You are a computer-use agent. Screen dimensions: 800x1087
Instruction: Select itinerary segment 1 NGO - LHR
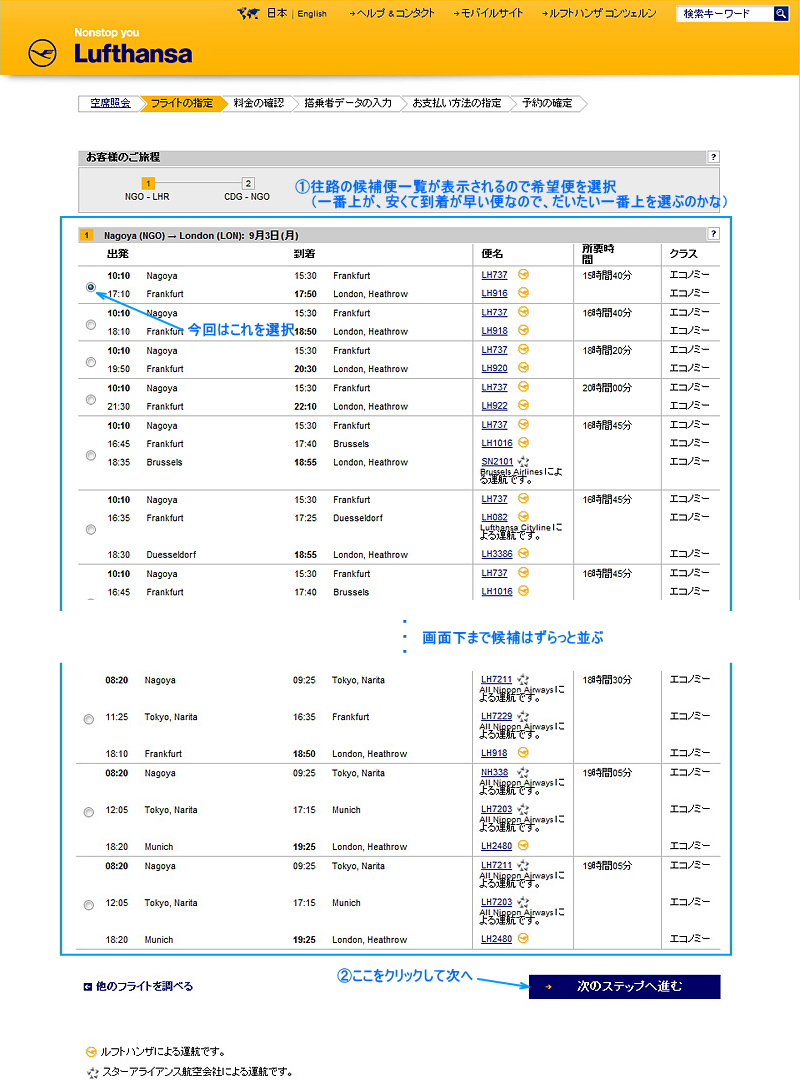pyautogui.click(x=147, y=190)
